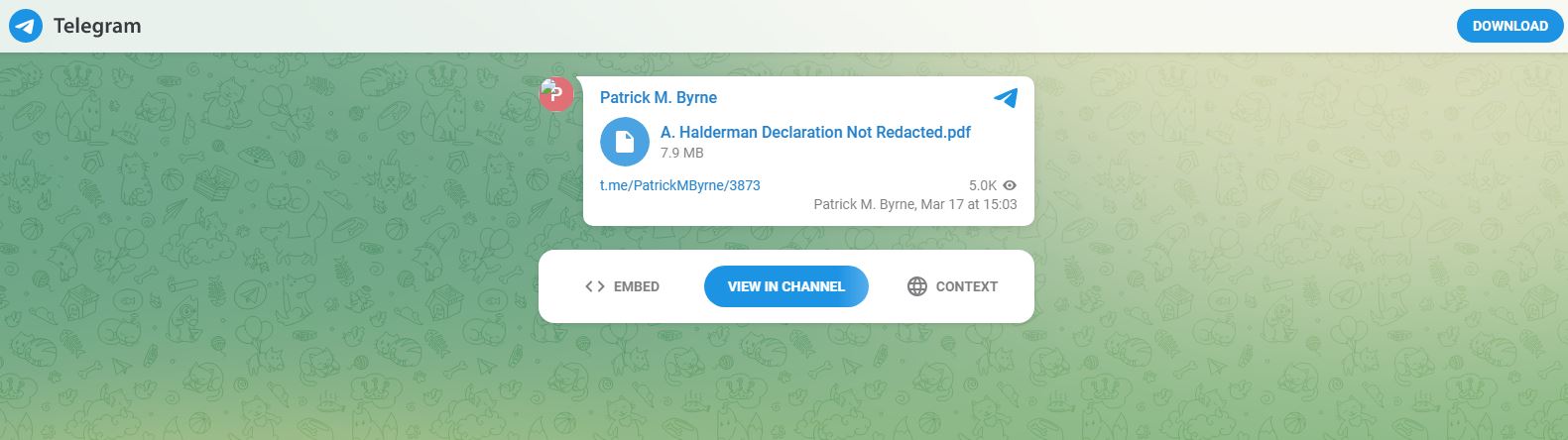This screenshot has height=440, width=1568.
Task: Click the EMBED button
Action: [622, 286]
